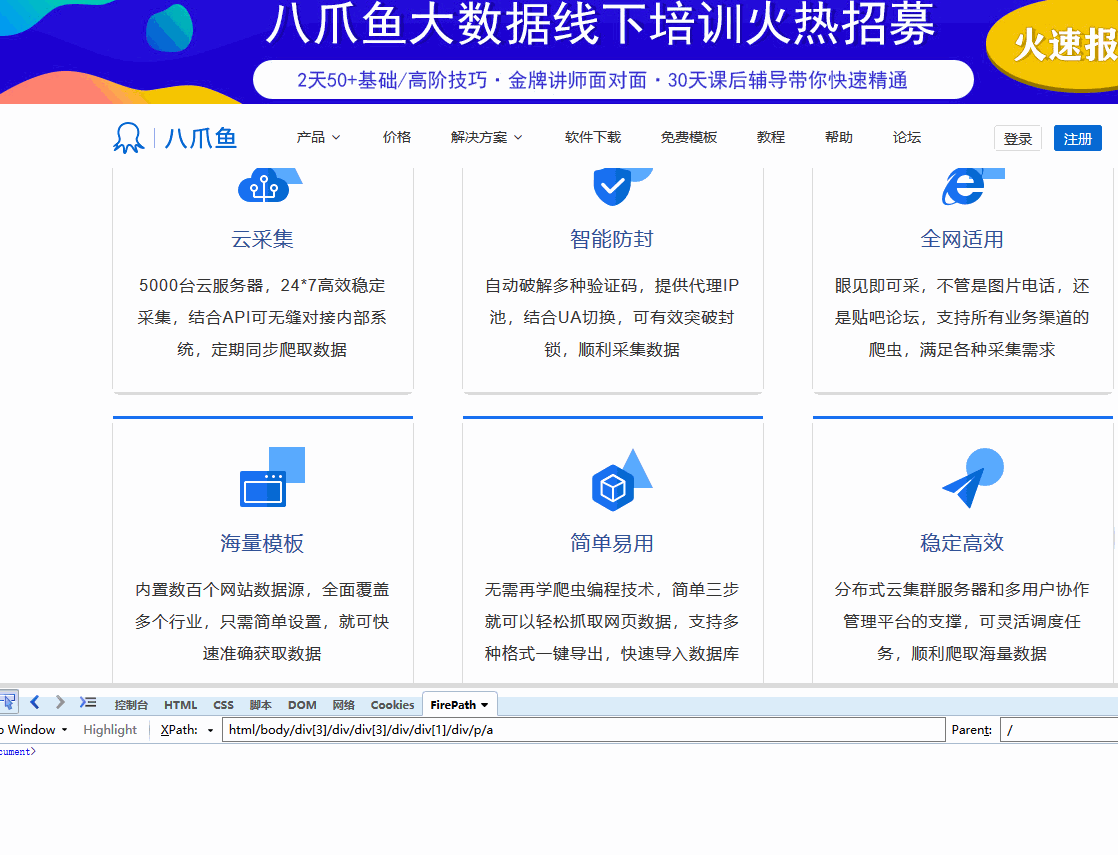
Task: Open the 价格 menu item
Action: tap(396, 137)
